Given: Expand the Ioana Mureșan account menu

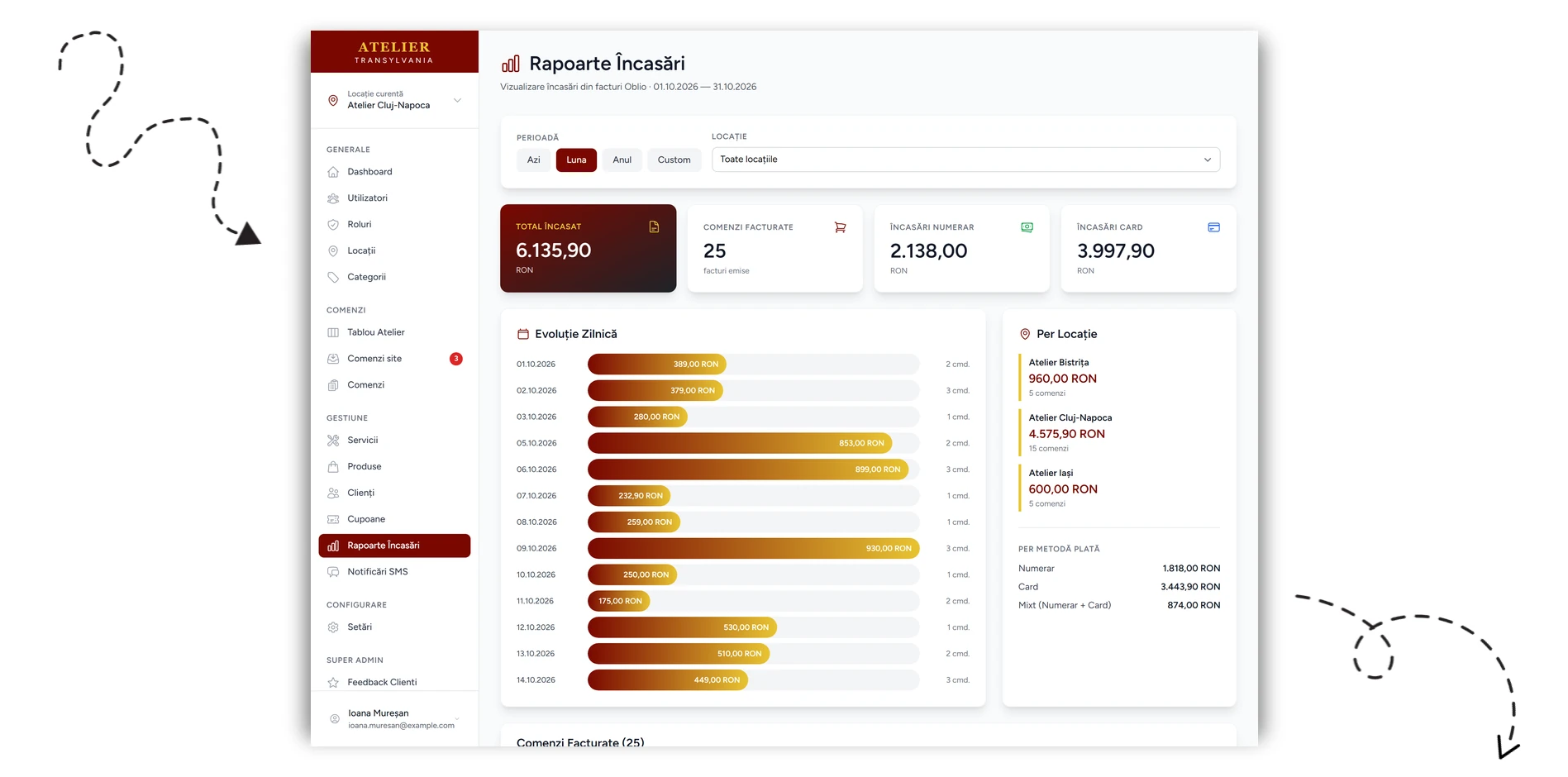Looking at the screenshot, I should pos(395,719).
